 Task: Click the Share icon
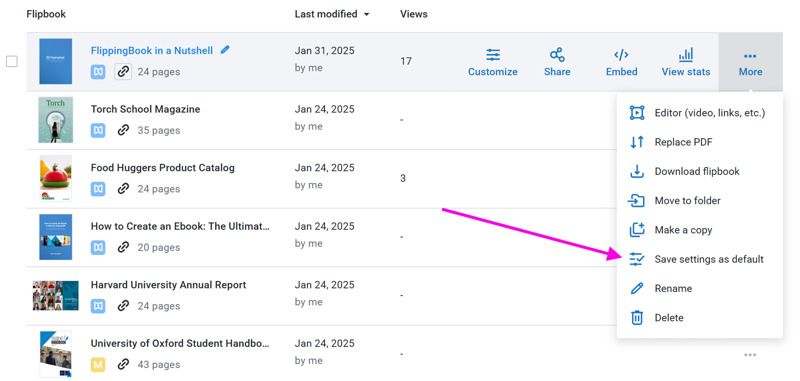coord(557,55)
